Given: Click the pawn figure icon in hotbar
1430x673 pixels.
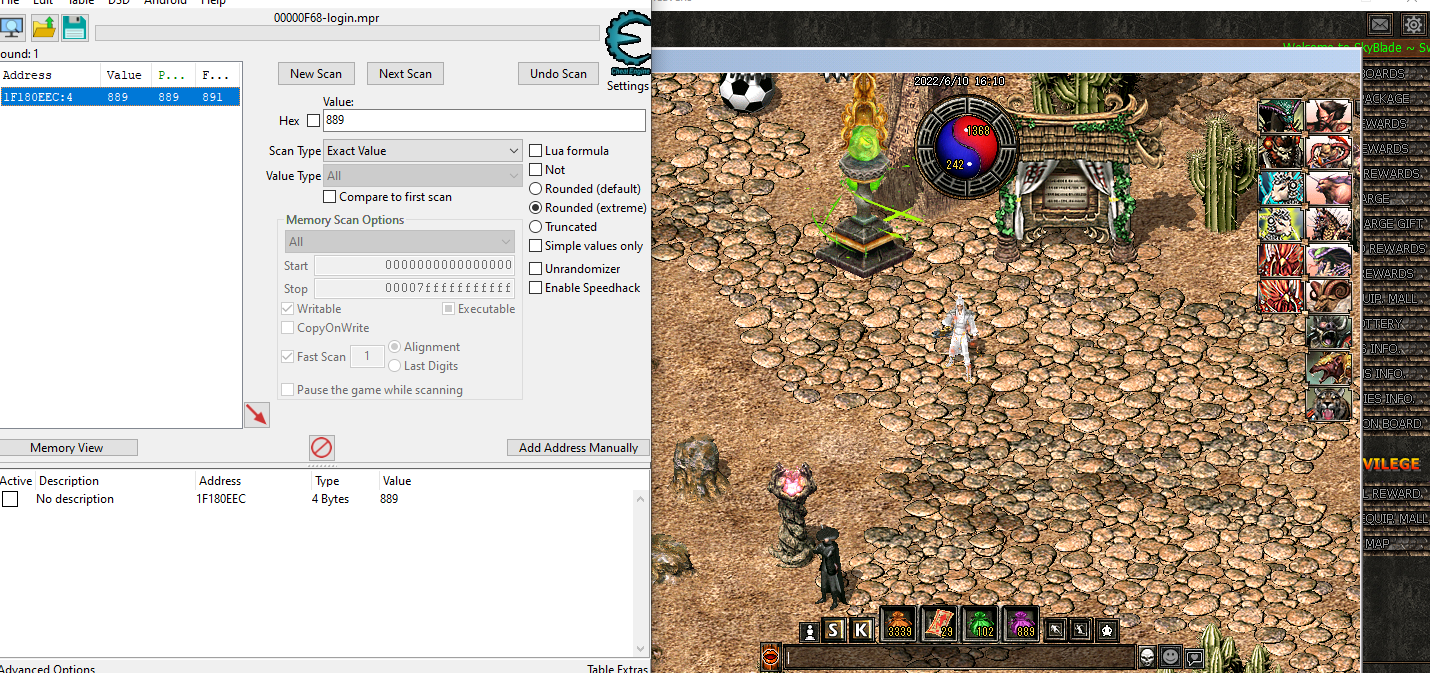Looking at the screenshot, I should pos(810,630).
